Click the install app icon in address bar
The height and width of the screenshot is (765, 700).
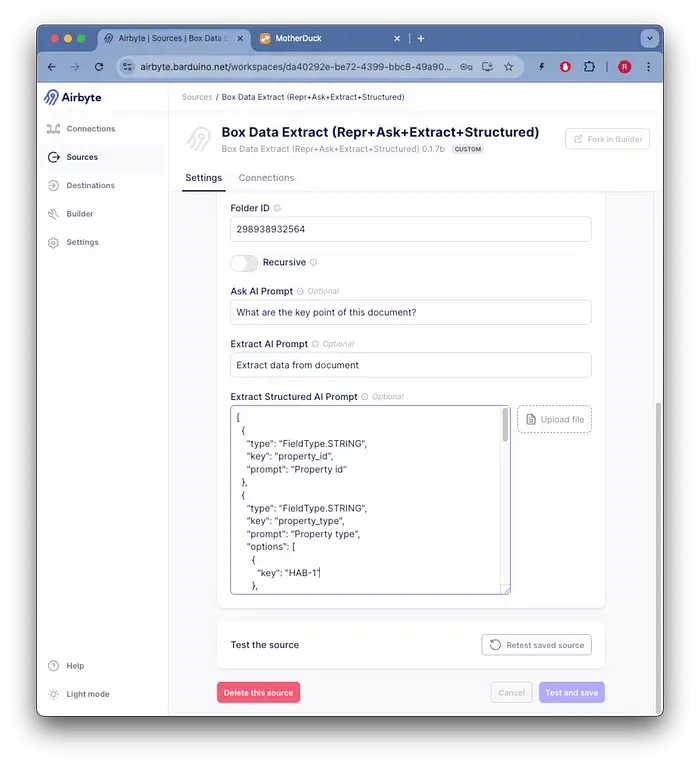(x=487, y=67)
